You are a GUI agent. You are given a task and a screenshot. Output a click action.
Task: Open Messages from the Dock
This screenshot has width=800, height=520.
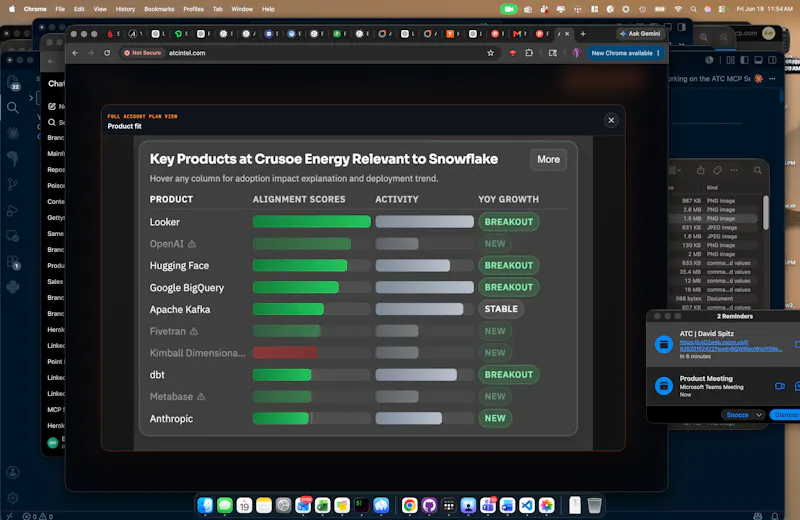pos(224,505)
